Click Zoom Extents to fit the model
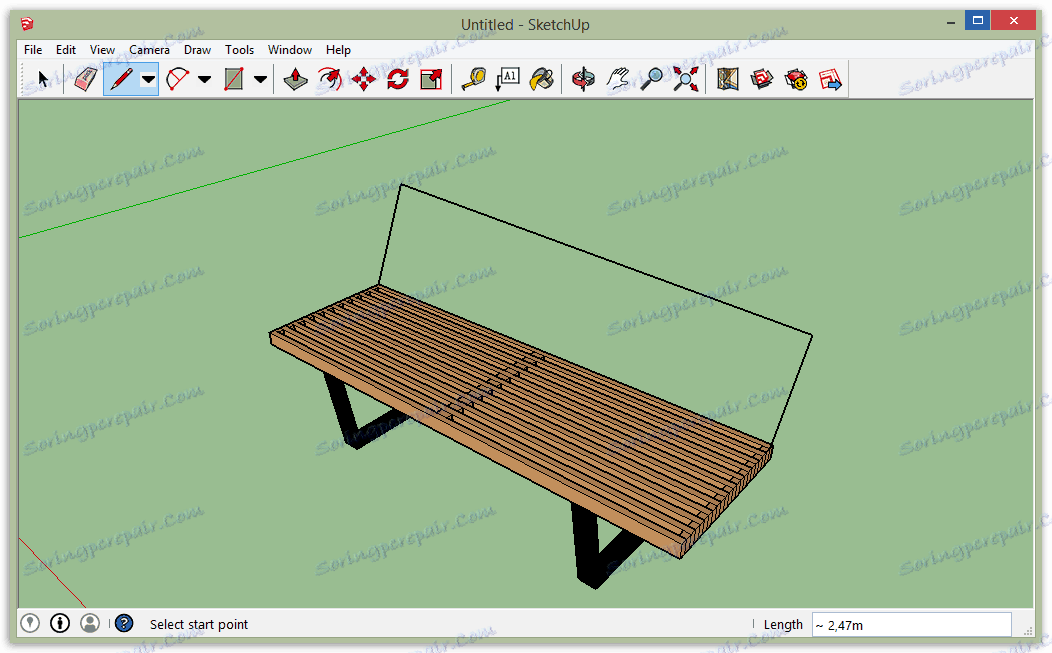 click(x=684, y=79)
